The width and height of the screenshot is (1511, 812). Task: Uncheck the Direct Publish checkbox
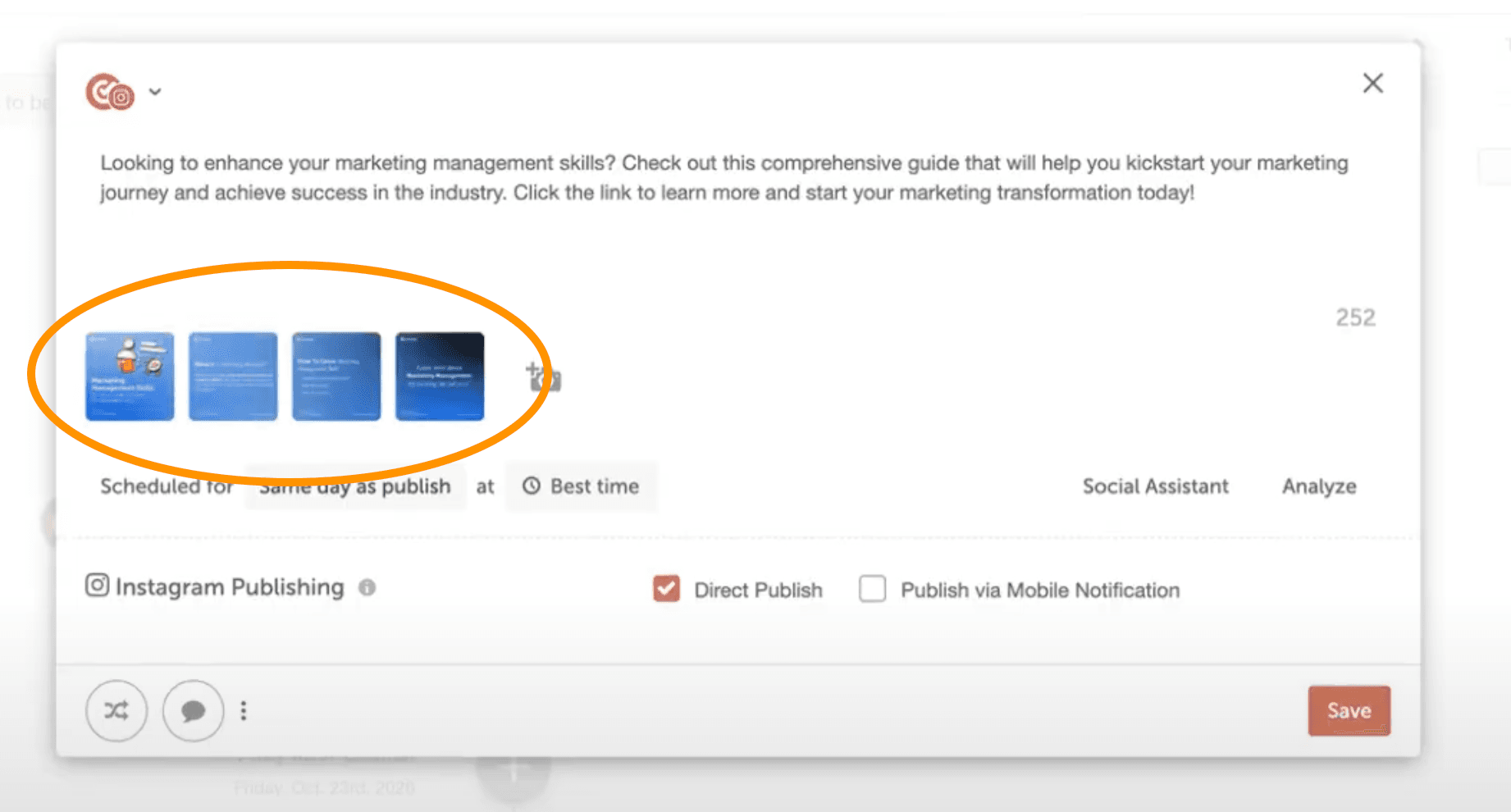point(666,589)
